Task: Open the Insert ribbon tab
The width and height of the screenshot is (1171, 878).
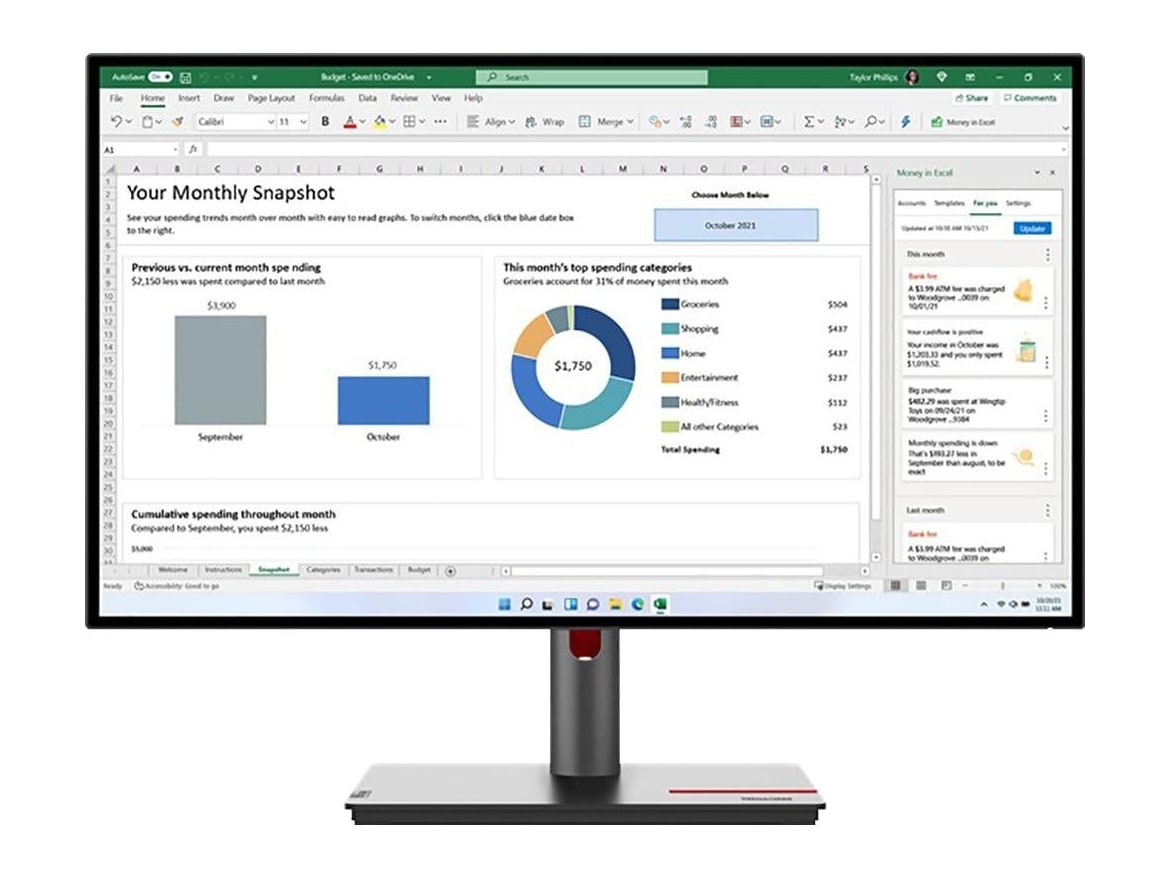Action: pyautogui.click(x=189, y=98)
